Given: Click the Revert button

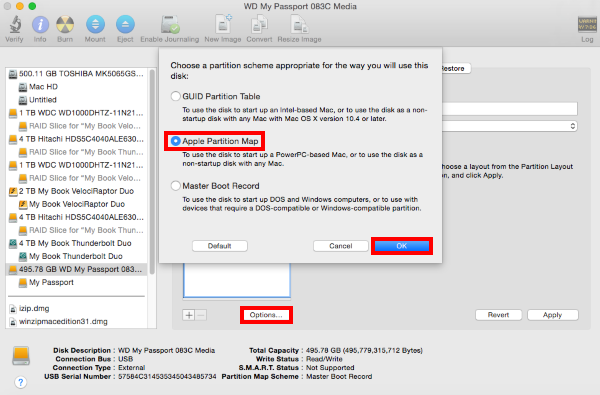Looking at the screenshot, I should (498, 315).
